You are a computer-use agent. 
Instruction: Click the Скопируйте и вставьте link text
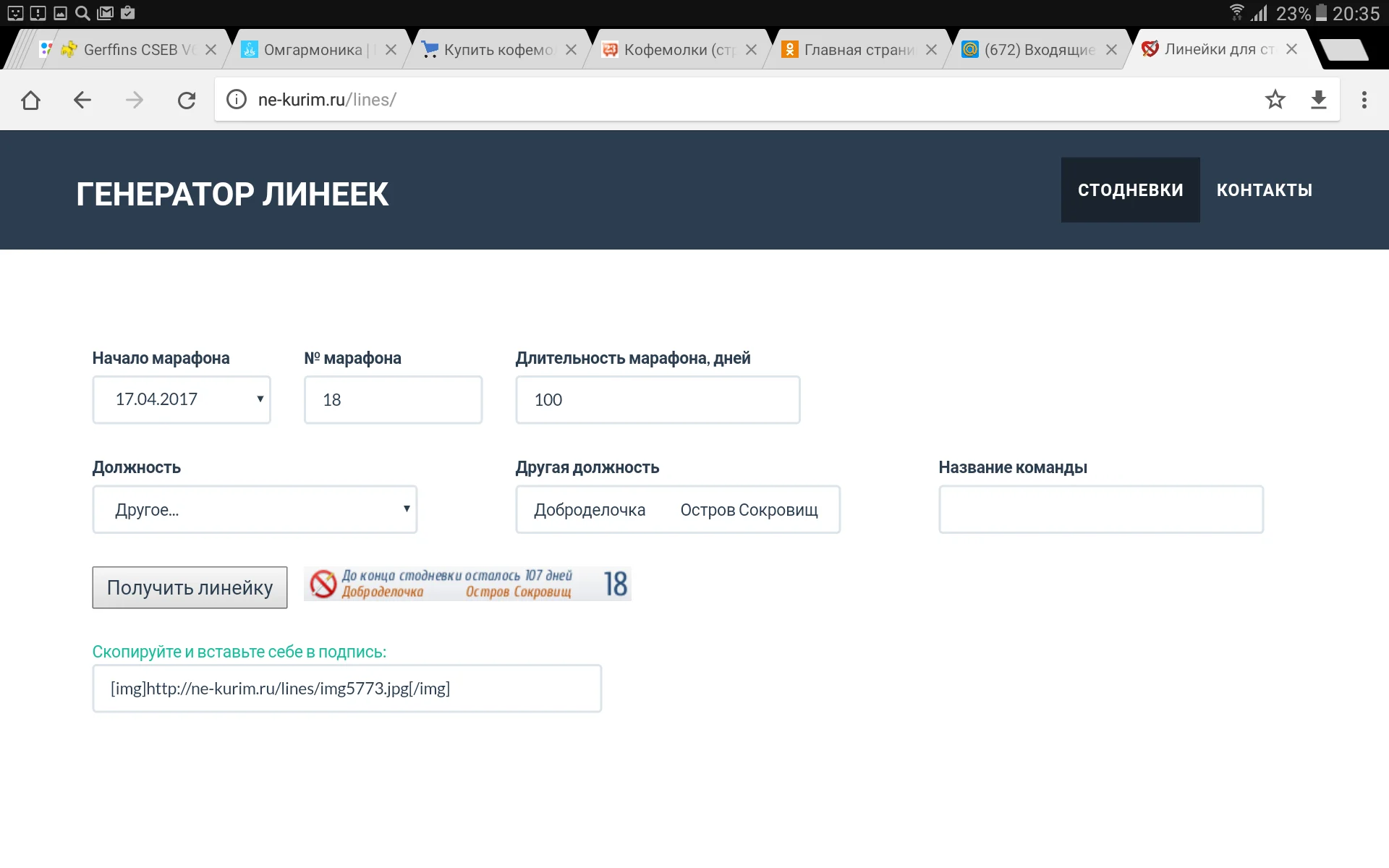point(239,651)
